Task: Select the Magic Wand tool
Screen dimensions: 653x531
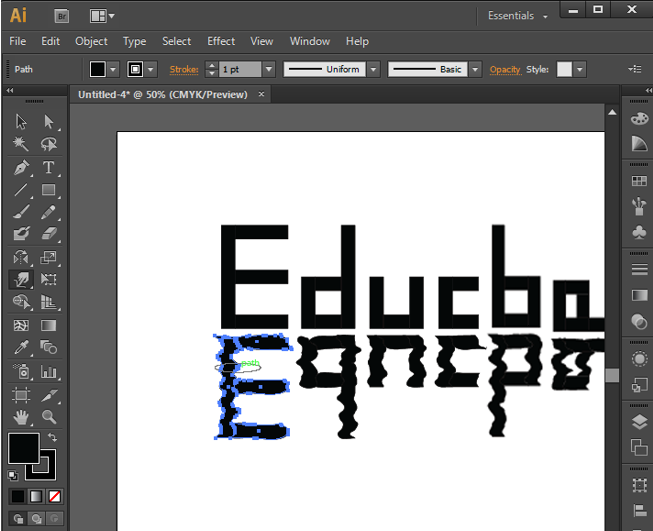Action: coord(21,144)
